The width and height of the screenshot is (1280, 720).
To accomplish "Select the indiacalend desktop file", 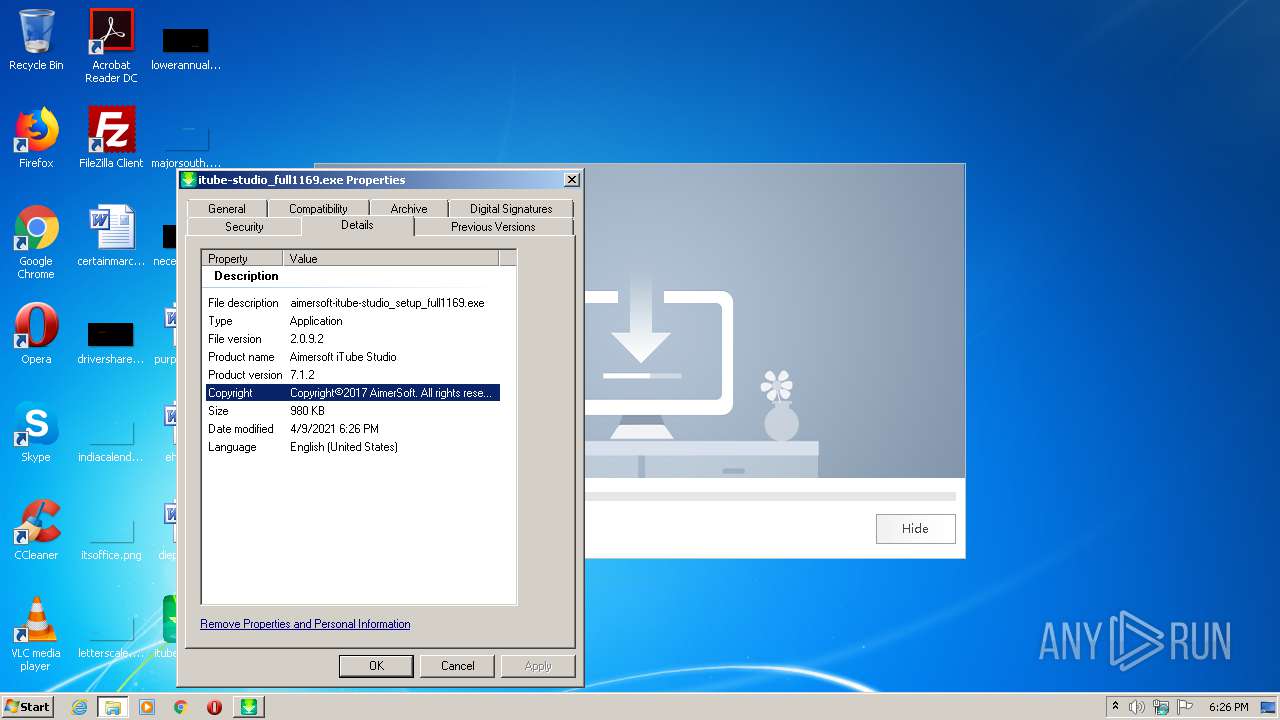I will point(111,438).
